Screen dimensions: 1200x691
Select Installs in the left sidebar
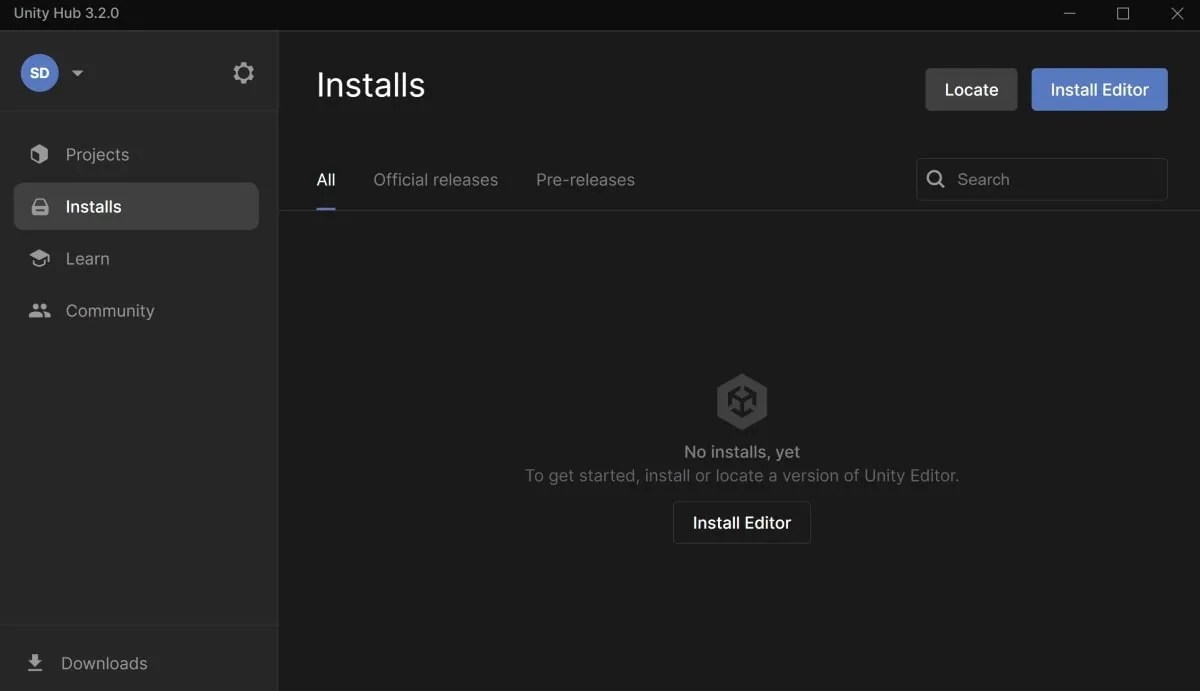93,206
